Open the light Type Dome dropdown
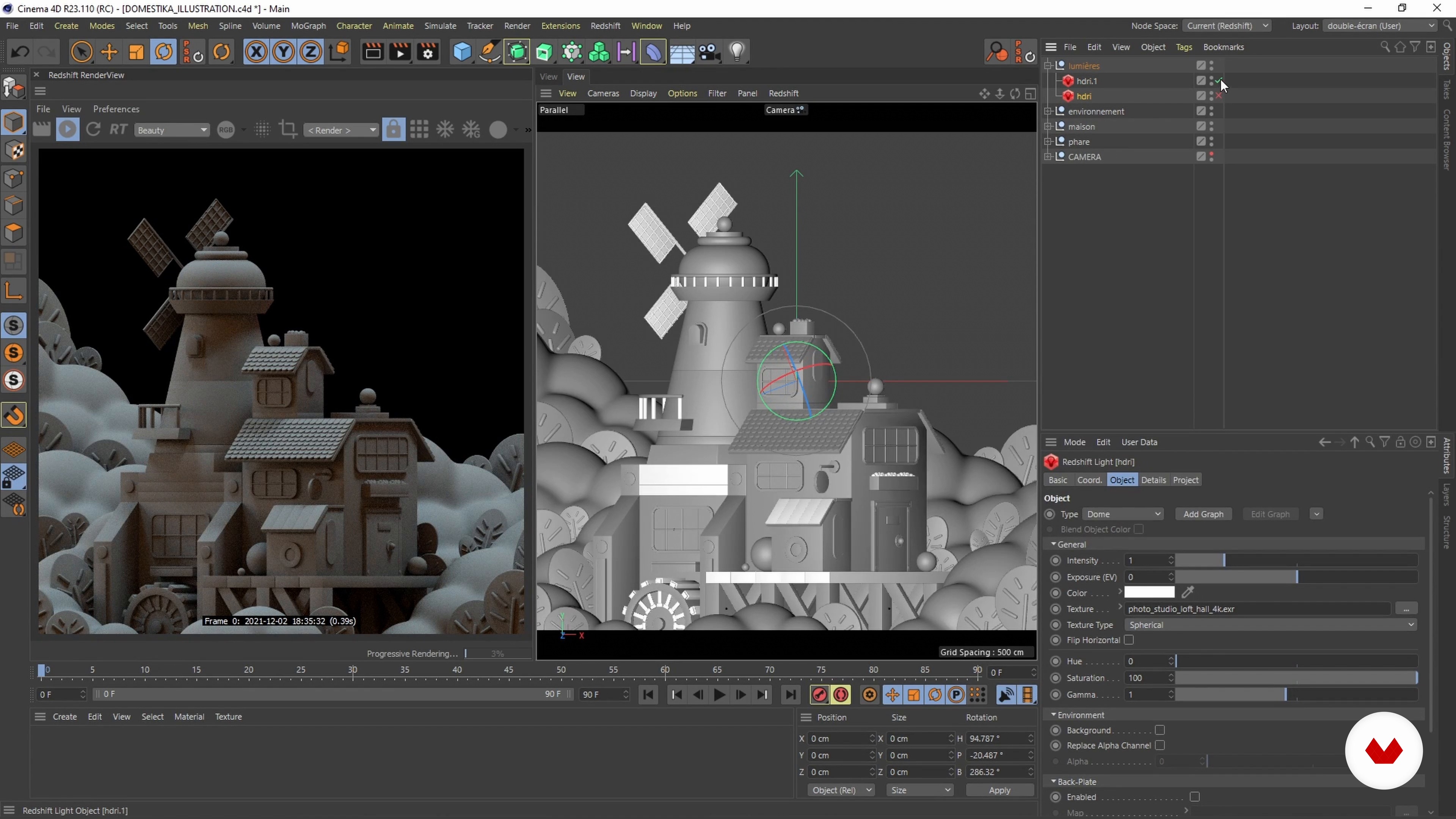 [x=1123, y=514]
